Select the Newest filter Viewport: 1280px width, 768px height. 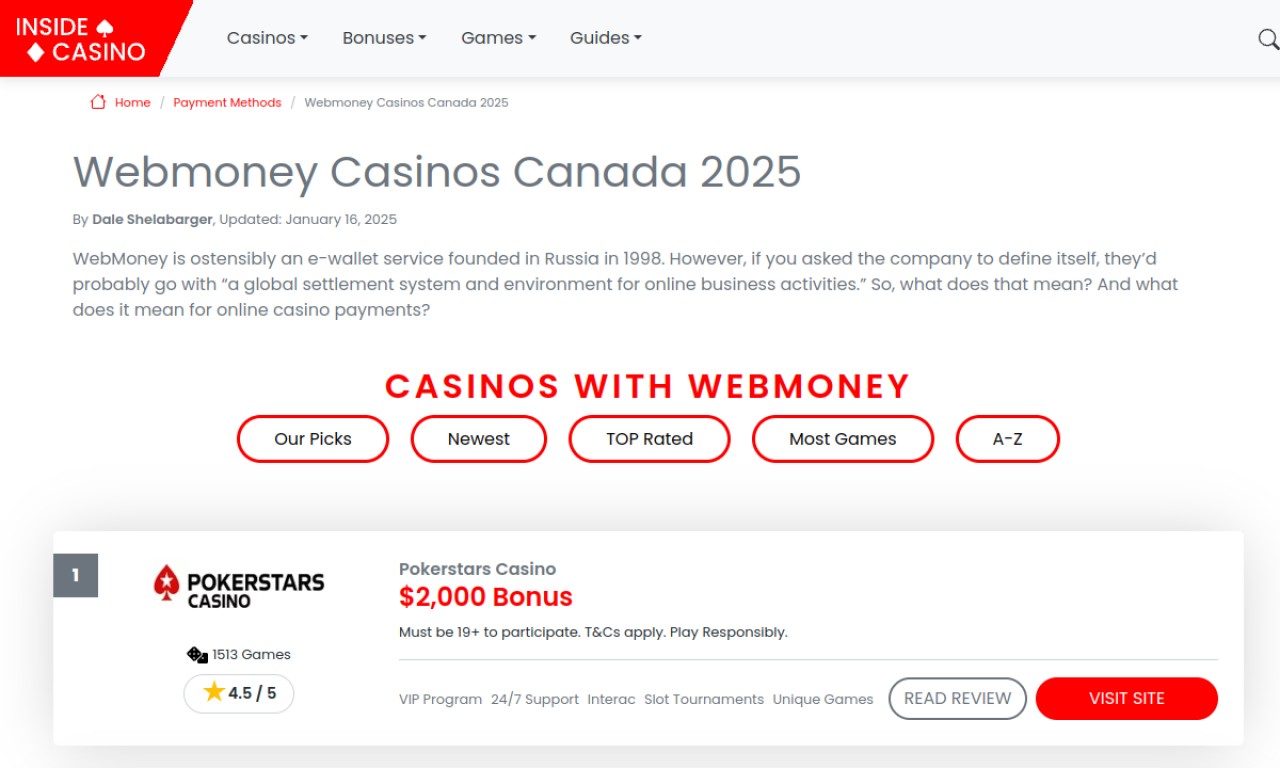479,439
